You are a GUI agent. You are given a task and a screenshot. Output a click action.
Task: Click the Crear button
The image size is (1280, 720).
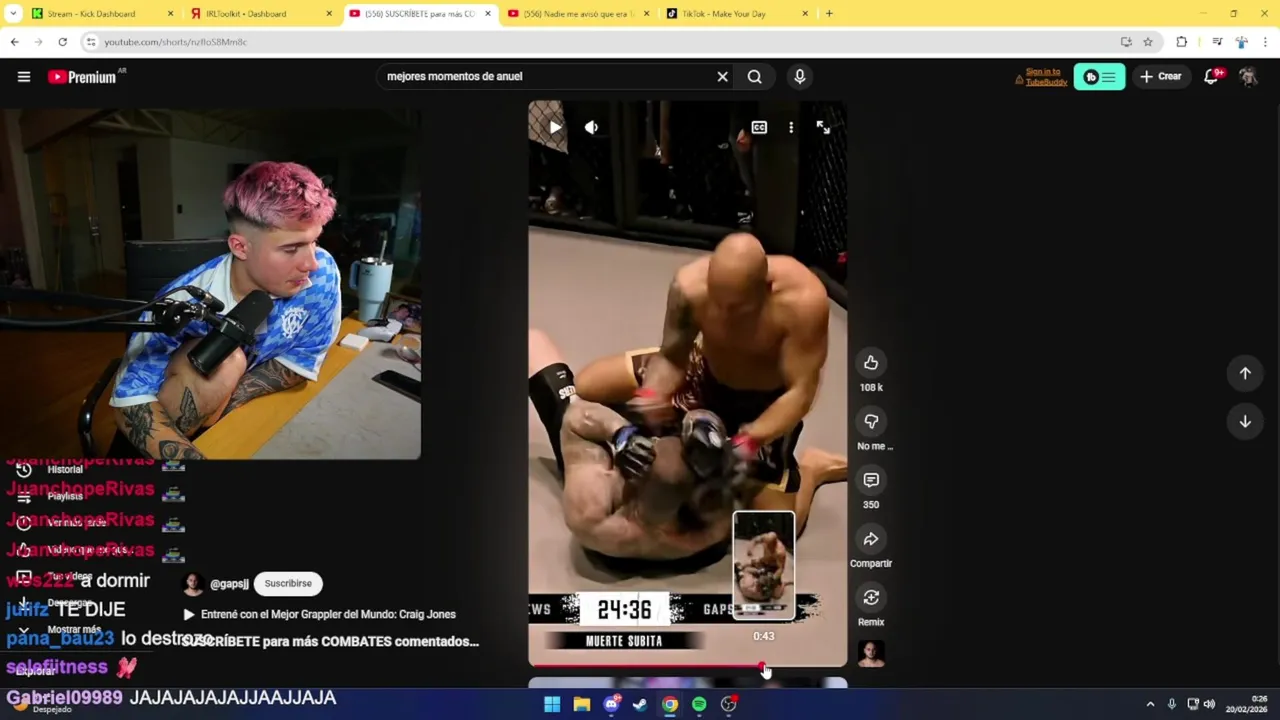(1160, 77)
